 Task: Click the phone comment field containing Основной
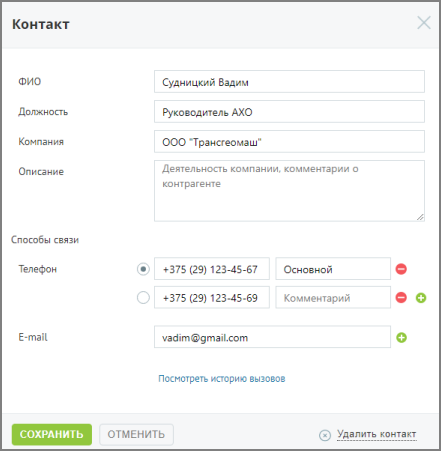pos(333,268)
